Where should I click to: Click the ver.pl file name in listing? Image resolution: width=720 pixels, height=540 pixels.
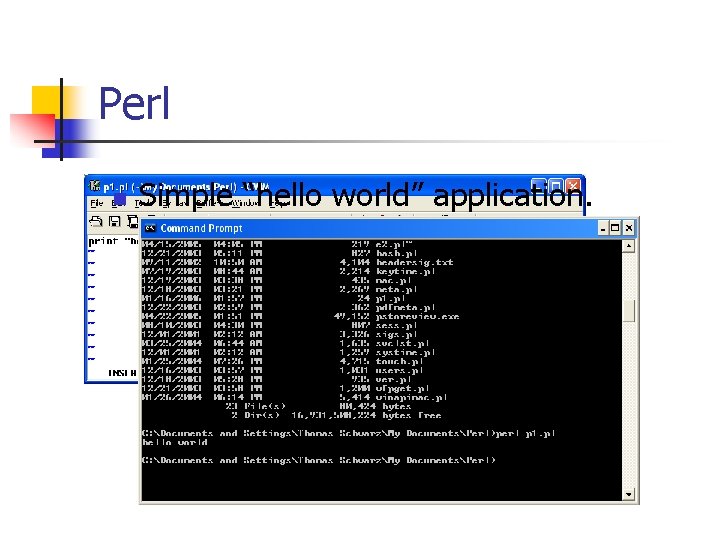pos(394,379)
